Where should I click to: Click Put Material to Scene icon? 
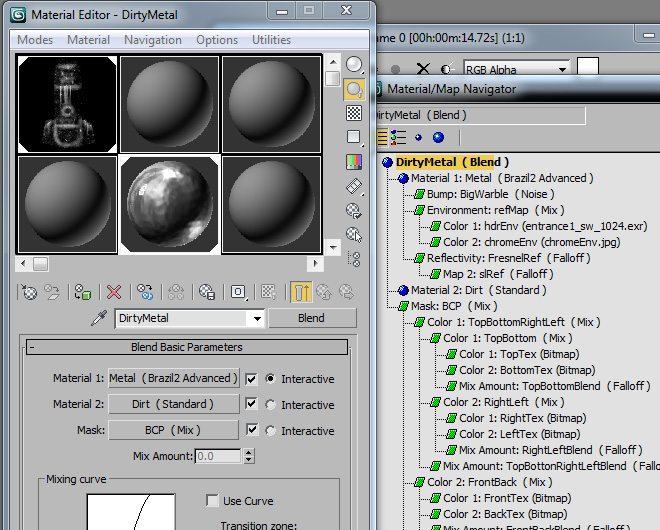pyautogui.click(x=52, y=292)
